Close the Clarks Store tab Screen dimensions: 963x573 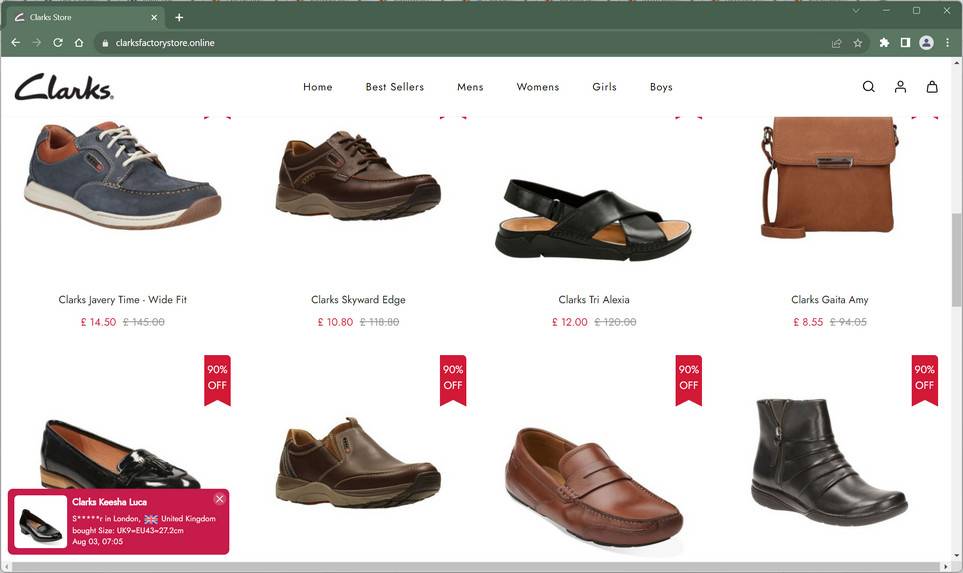[x=154, y=17]
